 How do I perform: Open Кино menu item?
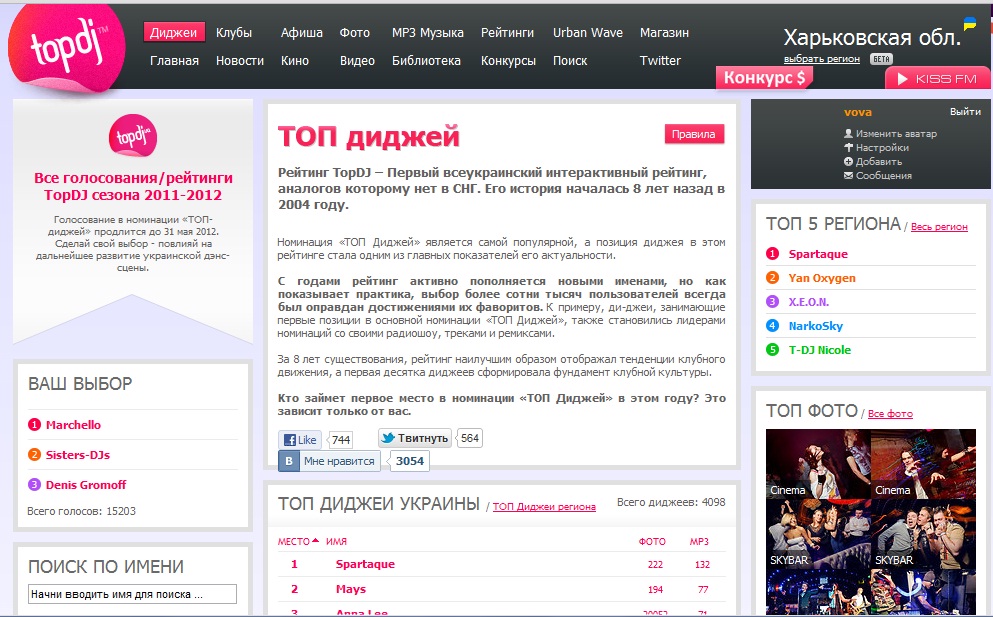coord(295,61)
